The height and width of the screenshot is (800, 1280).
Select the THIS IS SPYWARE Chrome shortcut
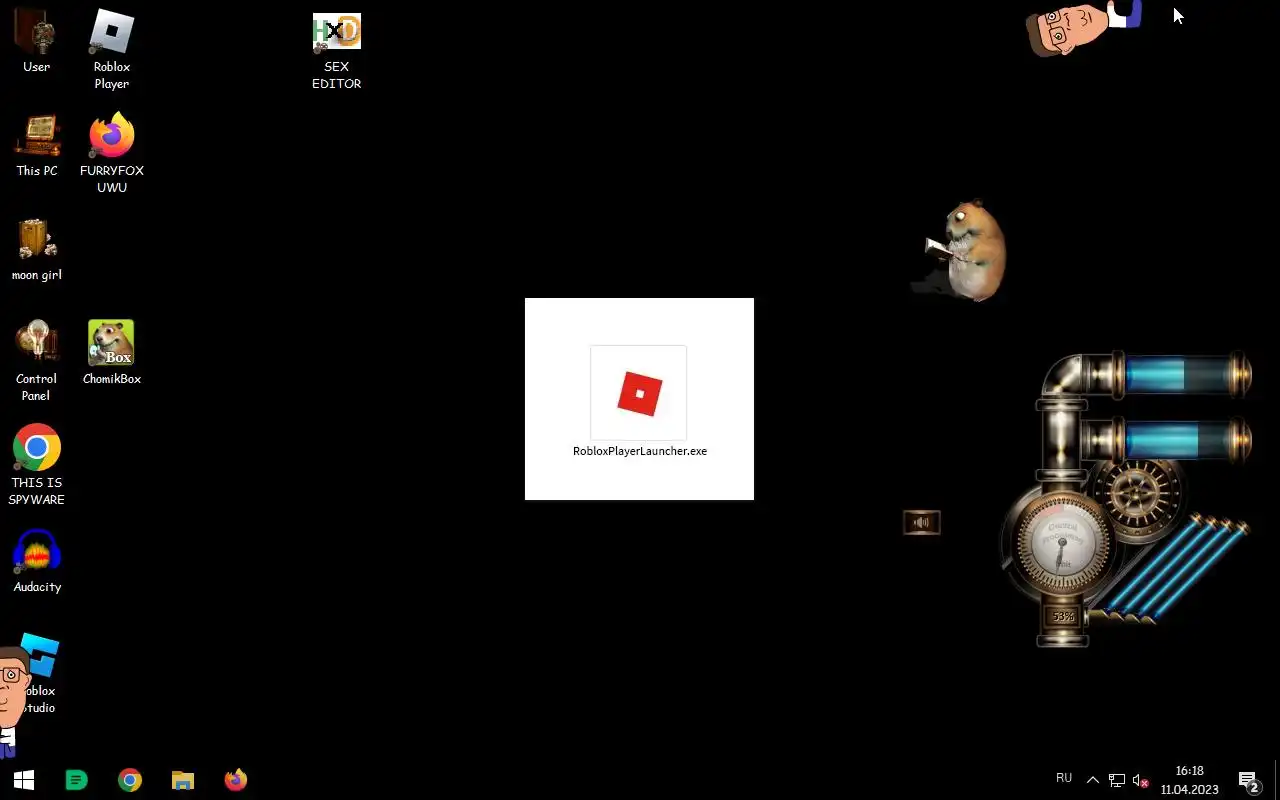pos(37,465)
